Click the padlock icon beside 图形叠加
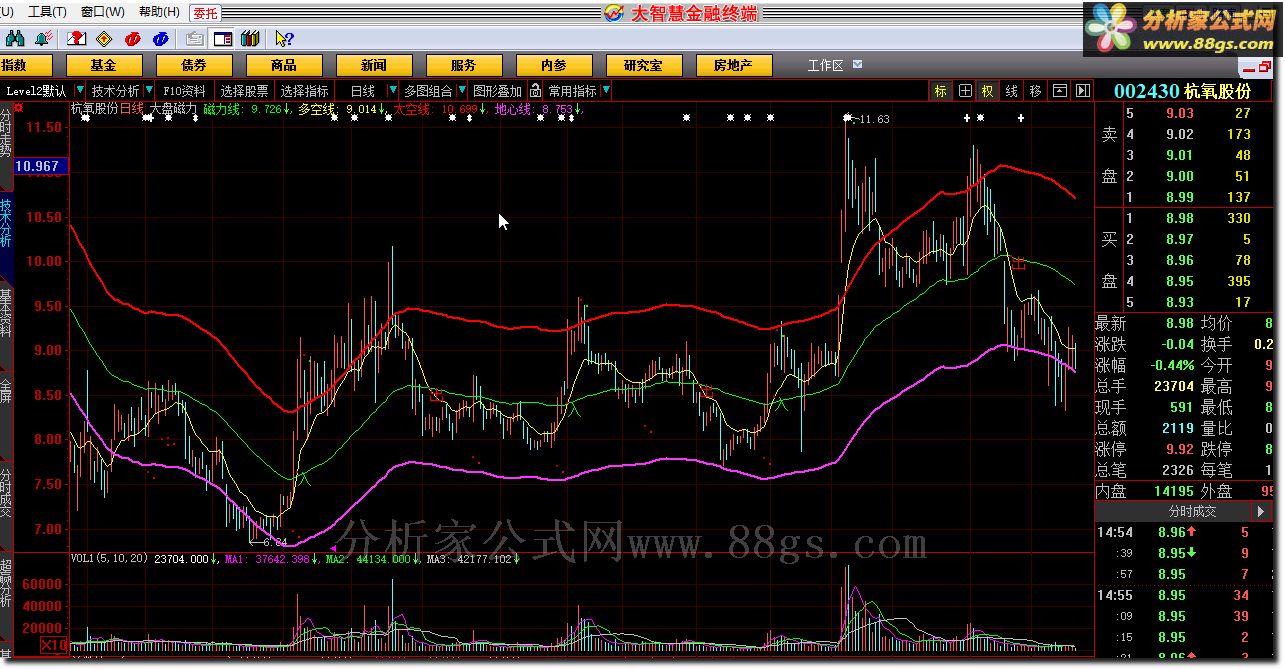This screenshot has height=669, width=1285. tap(536, 91)
